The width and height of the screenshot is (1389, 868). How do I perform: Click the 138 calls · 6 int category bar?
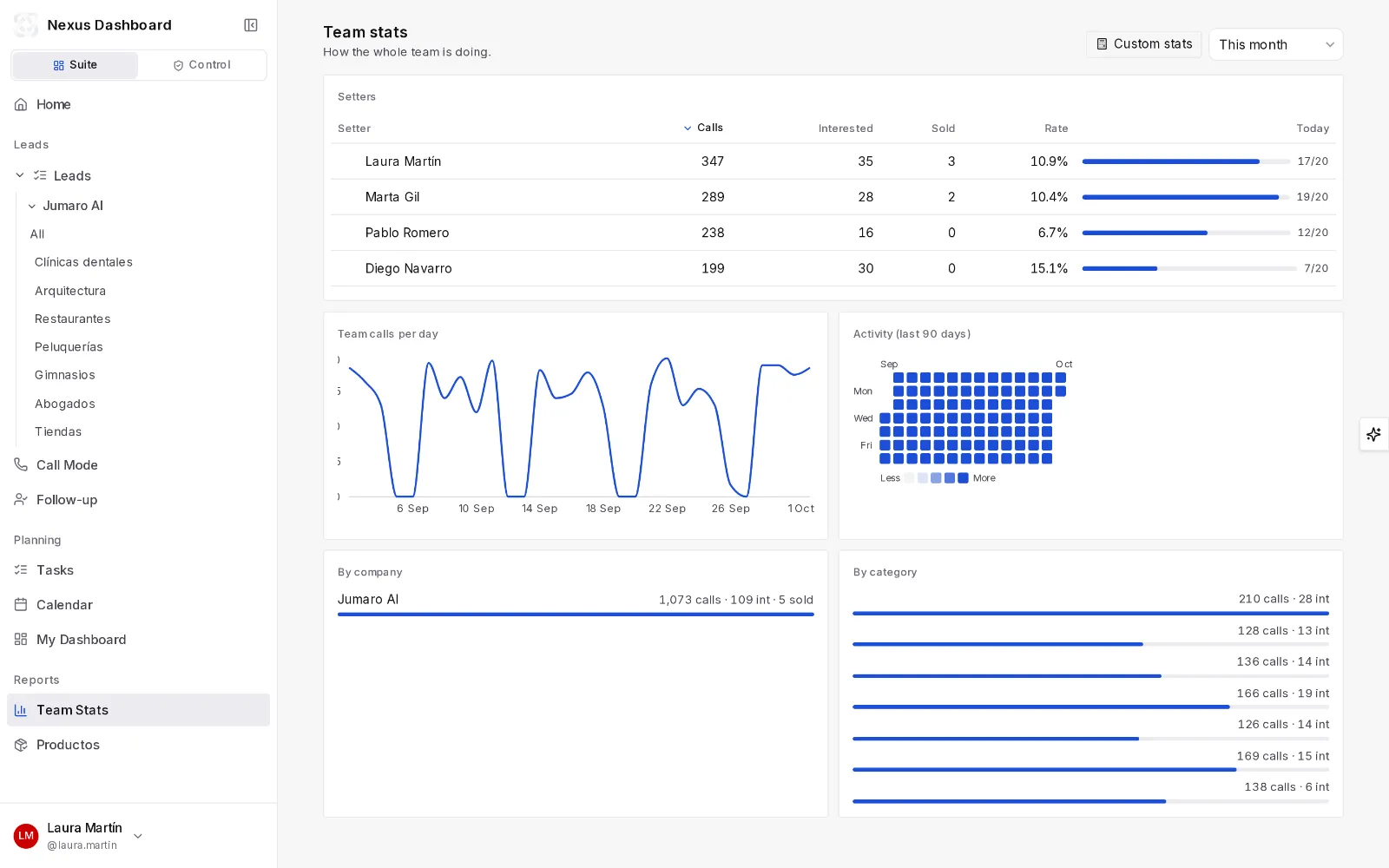pyautogui.click(x=1090, y=801)
